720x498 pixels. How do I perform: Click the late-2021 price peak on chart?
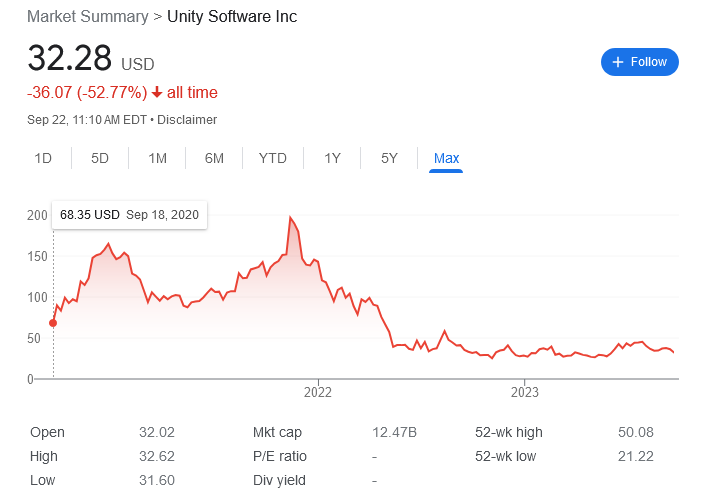[290, 217]
